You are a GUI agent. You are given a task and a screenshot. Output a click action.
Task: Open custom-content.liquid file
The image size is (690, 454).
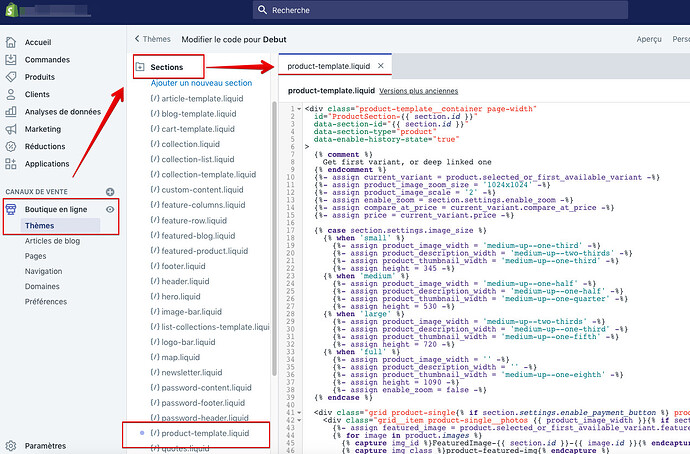[202, 190]
